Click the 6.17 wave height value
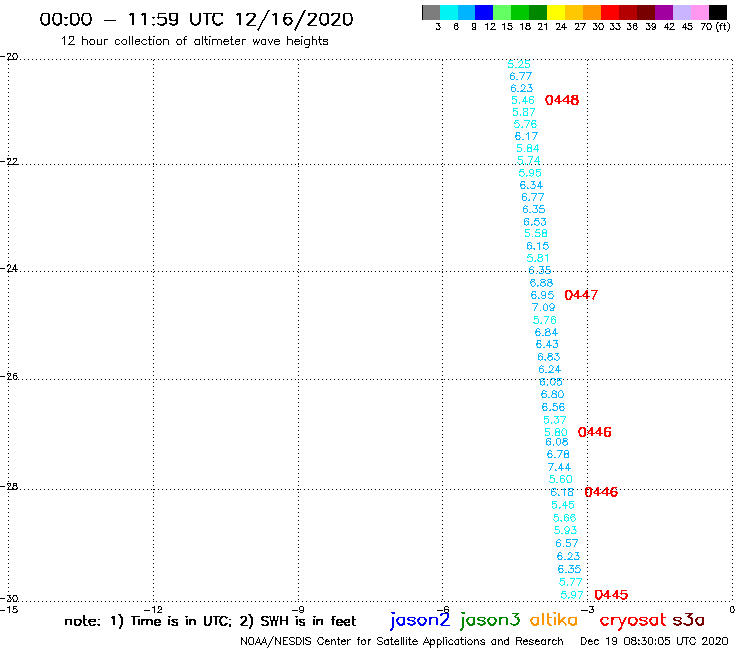The image size is (740, 650). pos(526,136)
